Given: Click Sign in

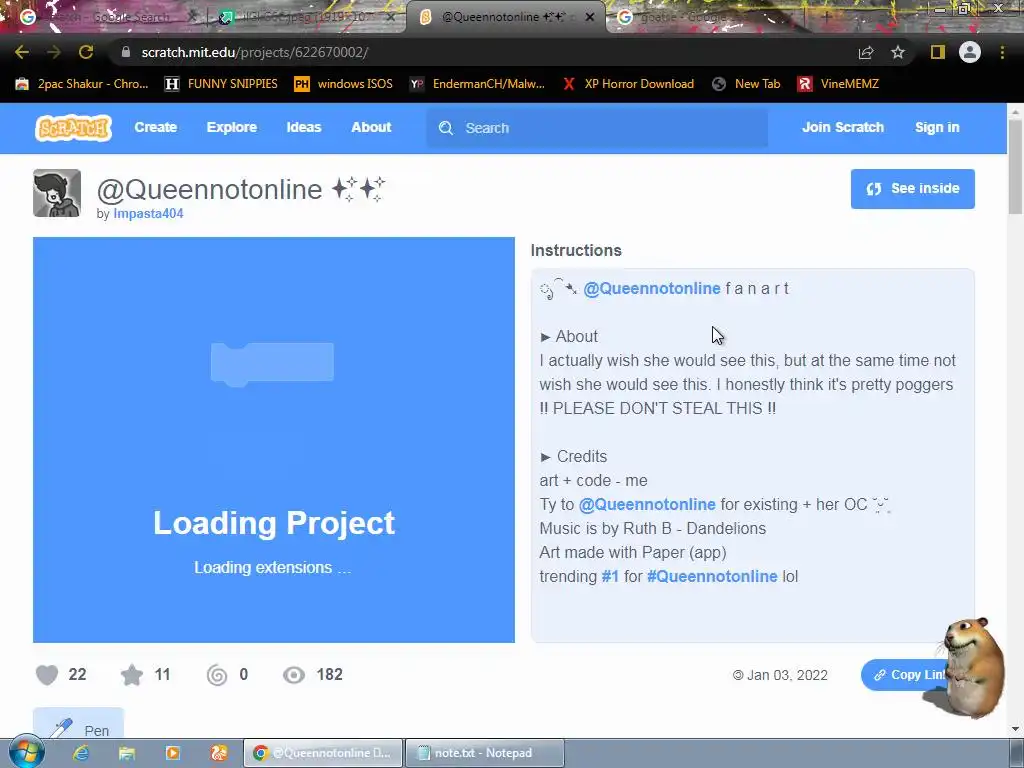Looking at the screenshot, I should [937, 127].
